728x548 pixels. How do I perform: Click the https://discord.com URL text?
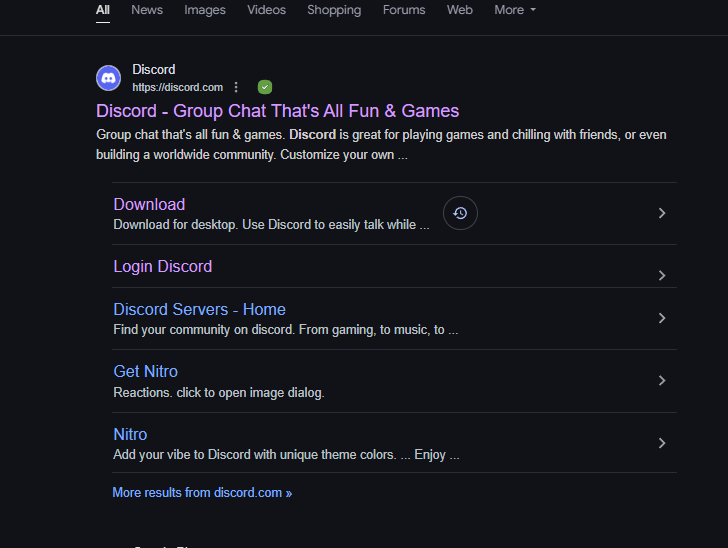[x=177, y=87]
